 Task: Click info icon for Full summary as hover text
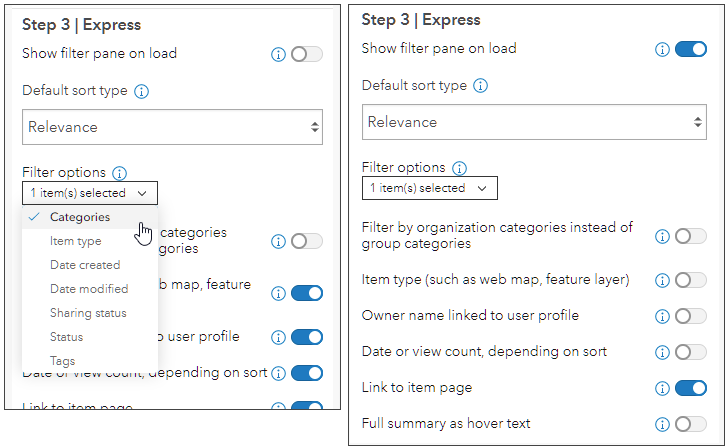click(662, 424)
